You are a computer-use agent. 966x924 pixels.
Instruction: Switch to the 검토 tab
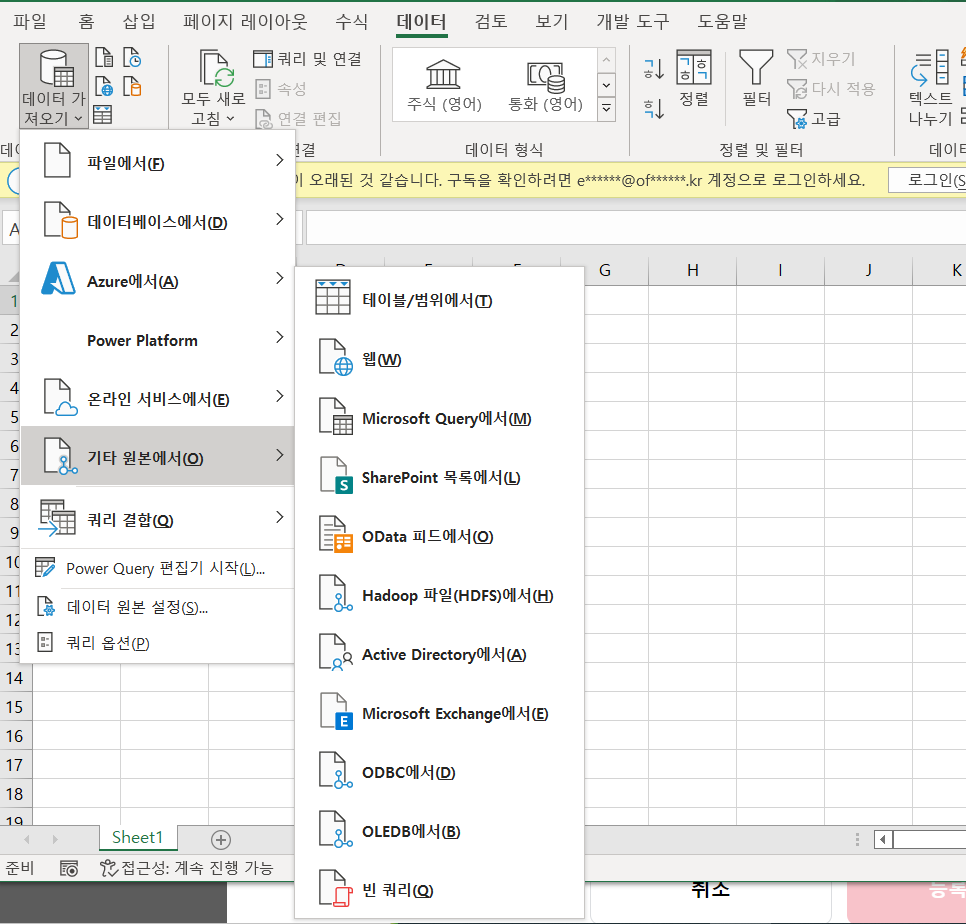click(x=490, y=22)
